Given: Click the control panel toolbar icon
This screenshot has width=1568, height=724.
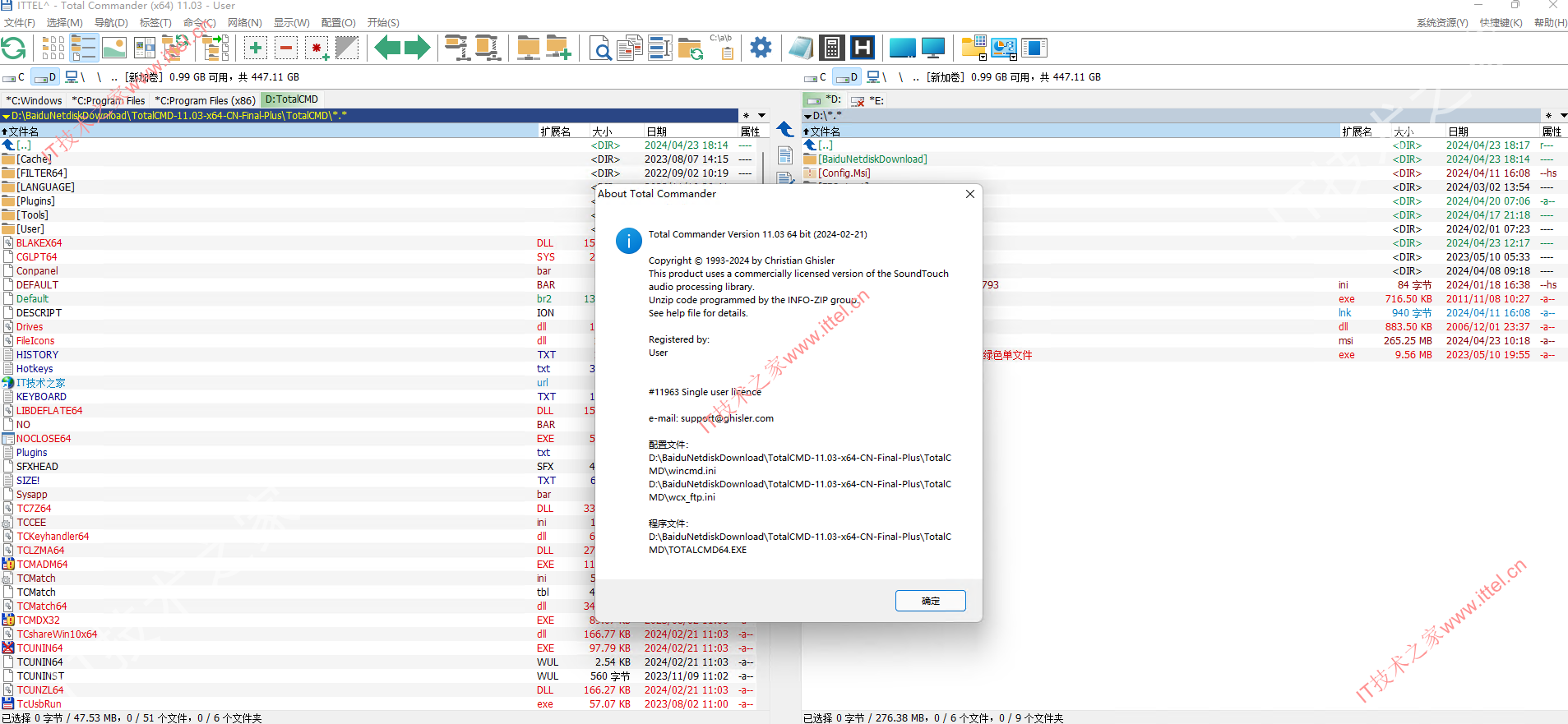Looking at the screenshot, I should coord(1004,48).
